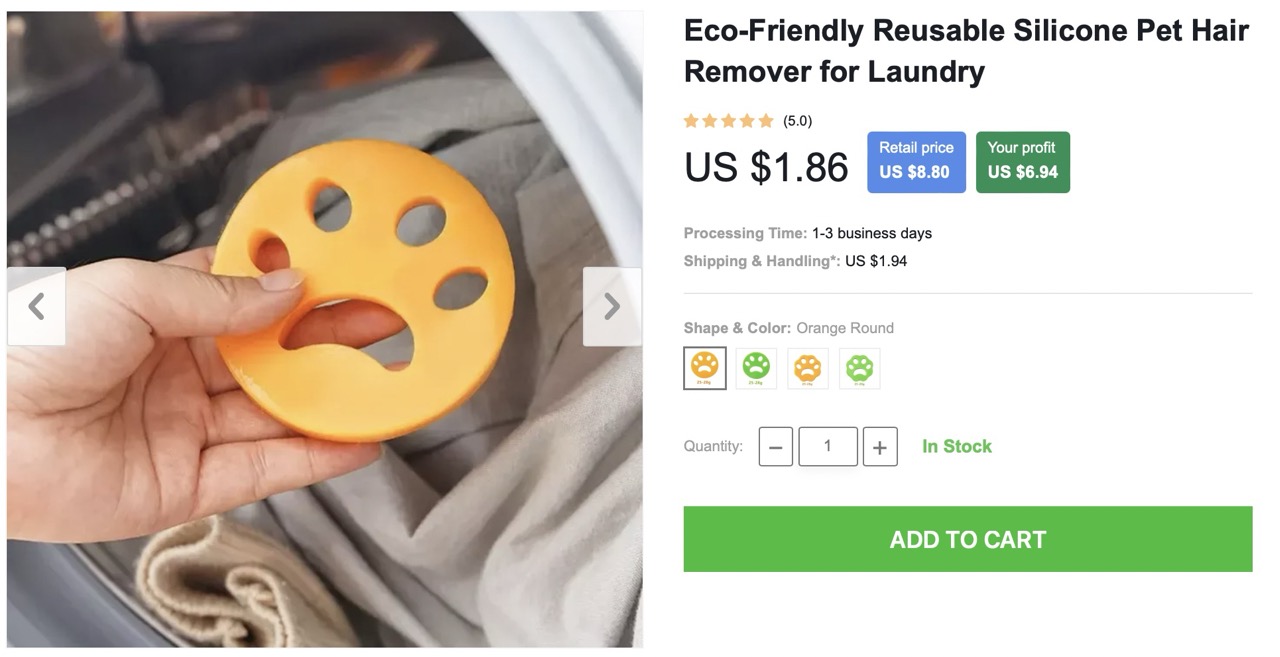Click the Processing Time label

point(745,233)
